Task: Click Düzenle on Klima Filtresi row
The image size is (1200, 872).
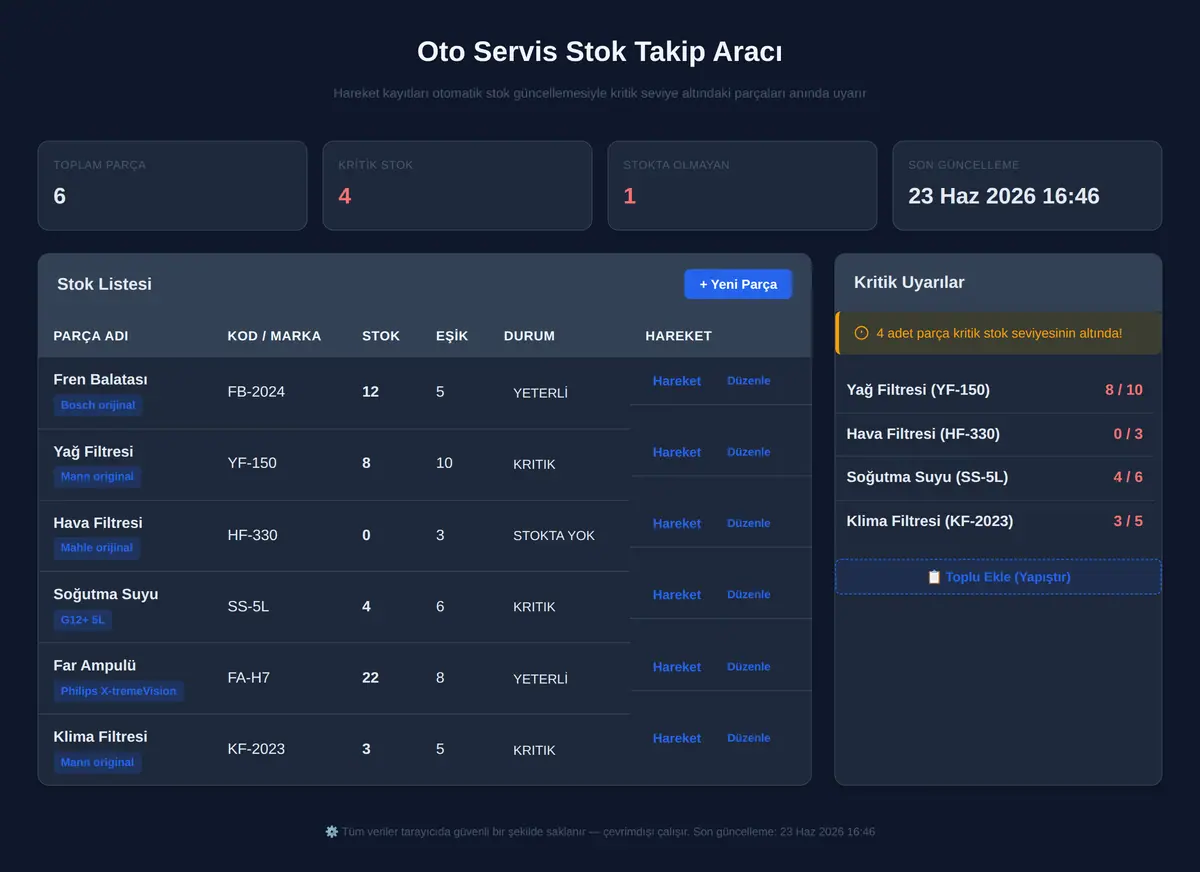Action: [749, 738]
